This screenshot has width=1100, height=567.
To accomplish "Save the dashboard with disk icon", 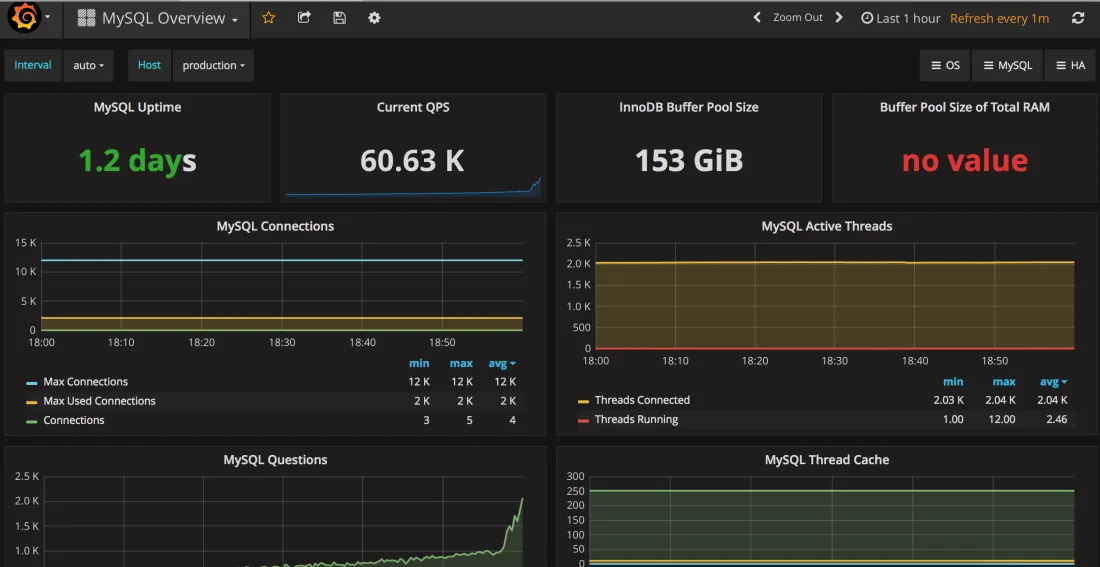I will point(340,18).
